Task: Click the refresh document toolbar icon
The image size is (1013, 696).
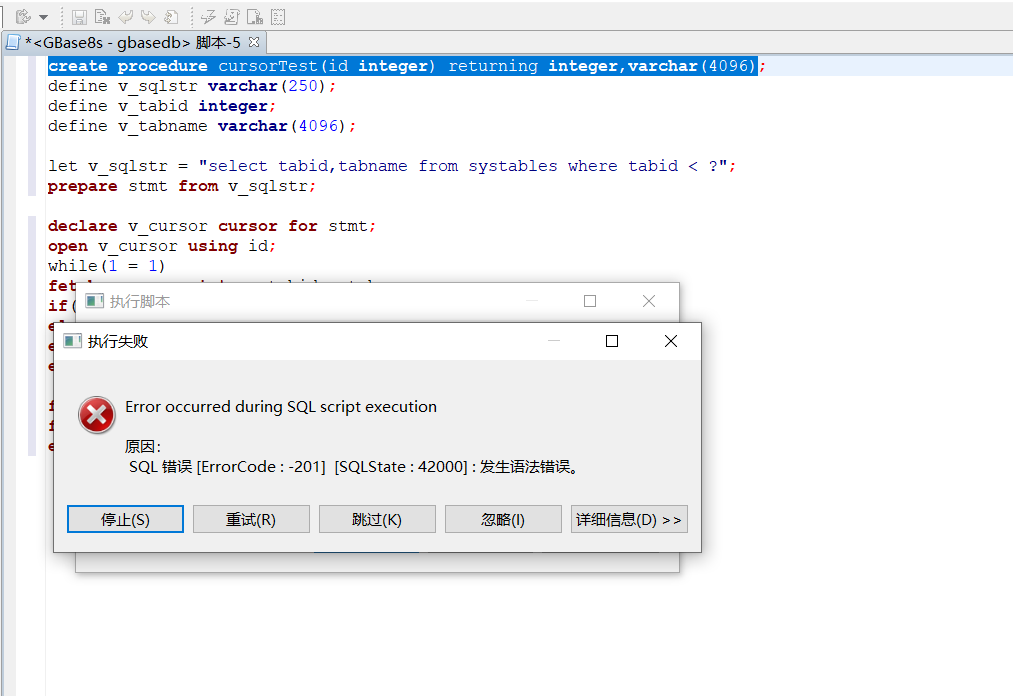Action: (171, 17)
